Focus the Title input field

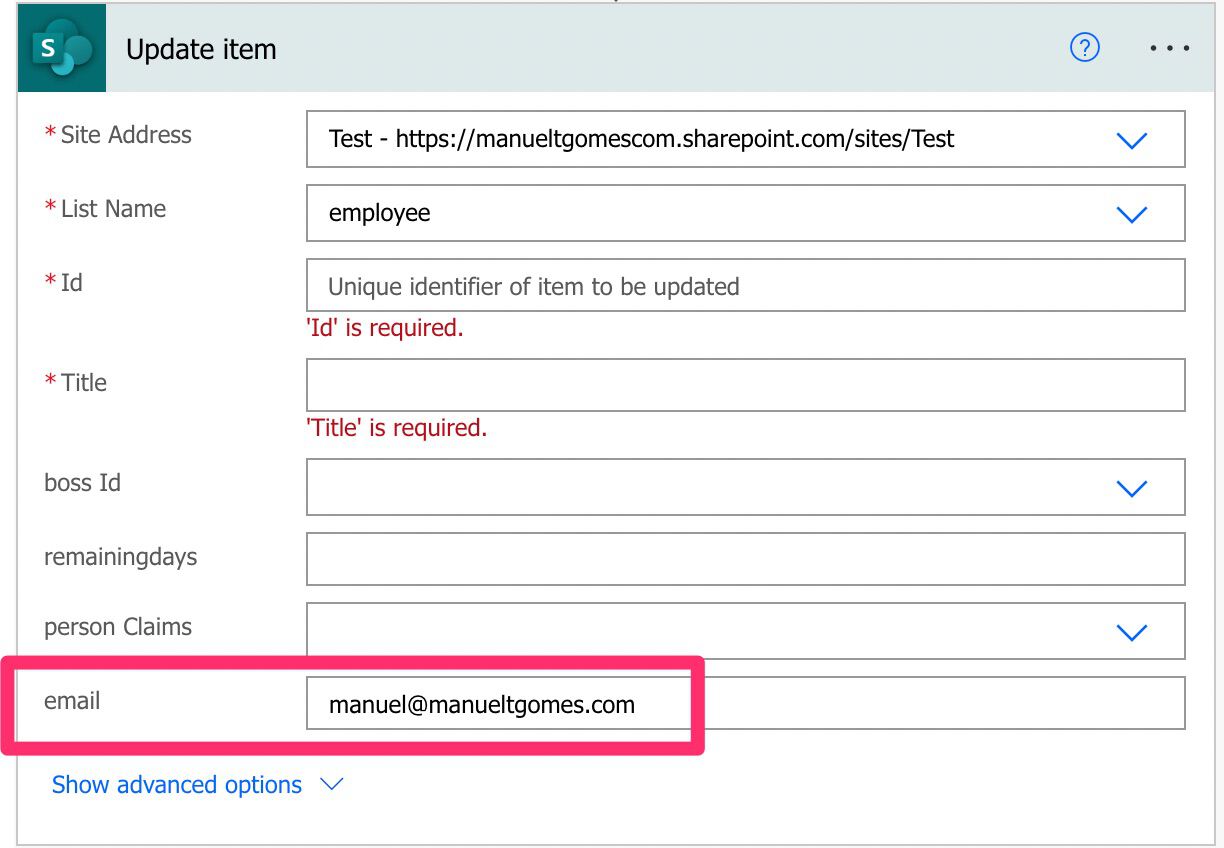[x=746, y=385]
